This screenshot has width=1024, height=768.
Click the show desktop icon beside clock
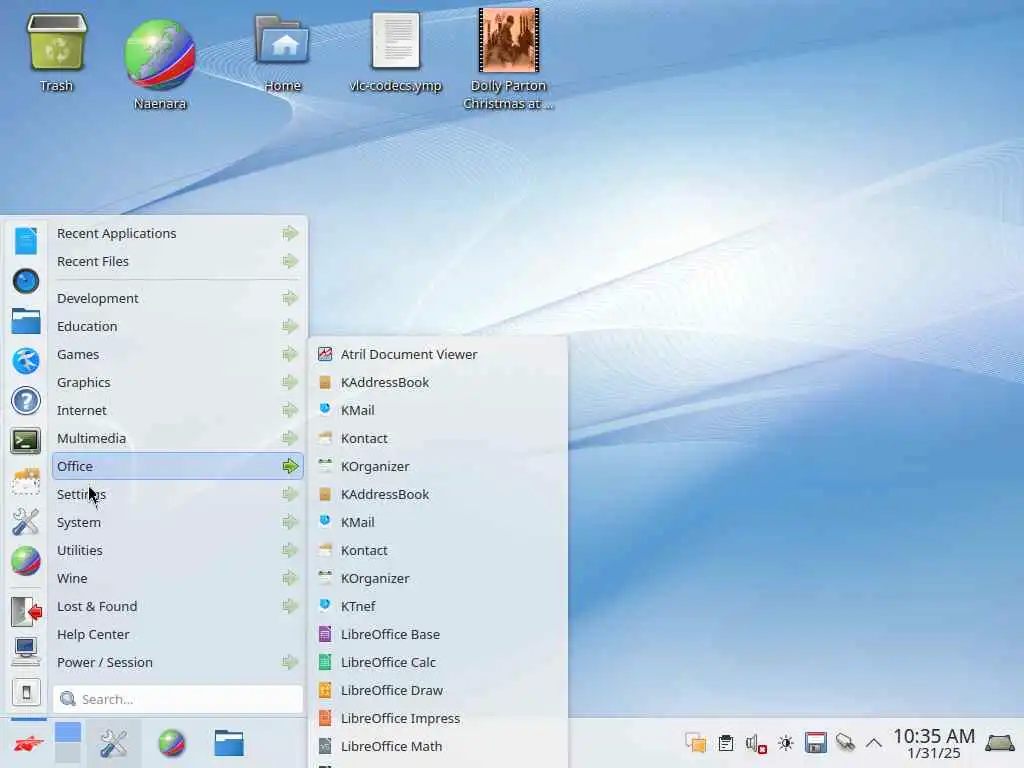click(1000, 743)
